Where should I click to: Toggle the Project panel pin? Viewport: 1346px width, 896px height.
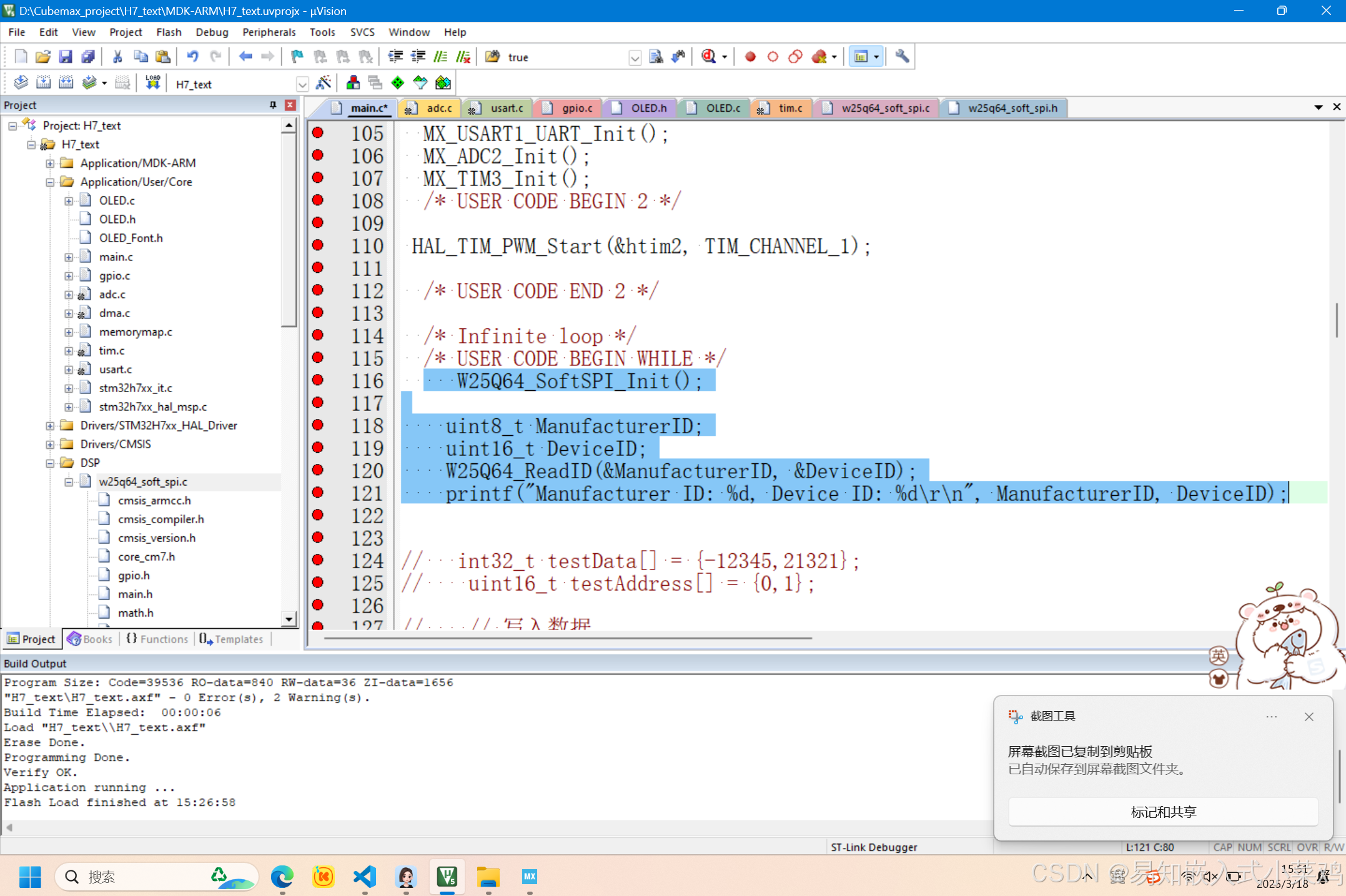coord(273,105)
